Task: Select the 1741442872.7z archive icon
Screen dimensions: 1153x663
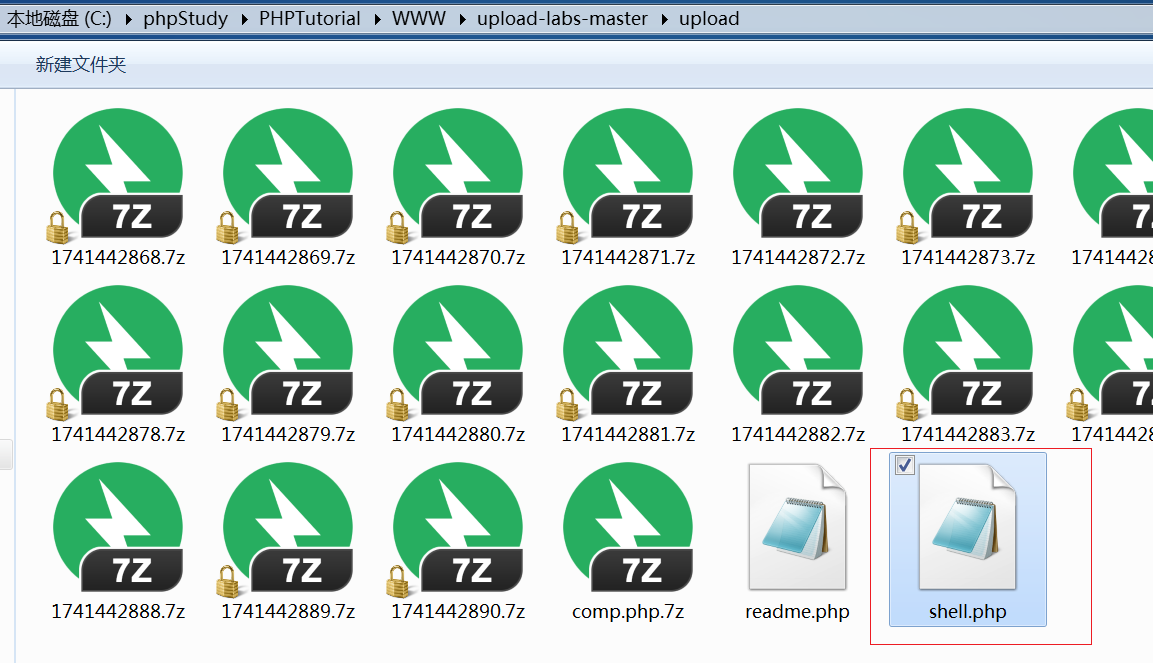Action: (797, 175)
